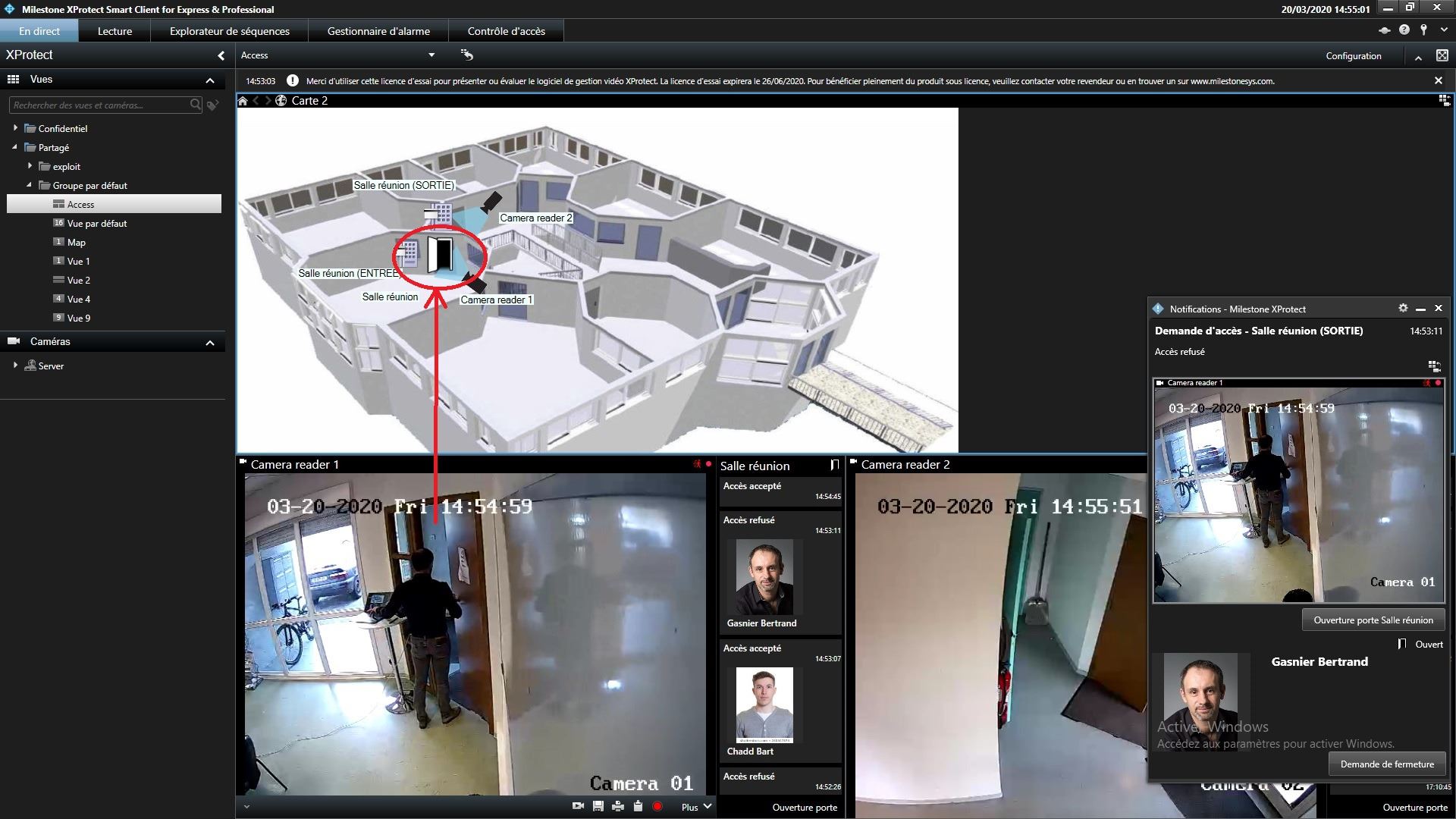Click Camera reader 1 preview in Notifications

coord(1298,491)
